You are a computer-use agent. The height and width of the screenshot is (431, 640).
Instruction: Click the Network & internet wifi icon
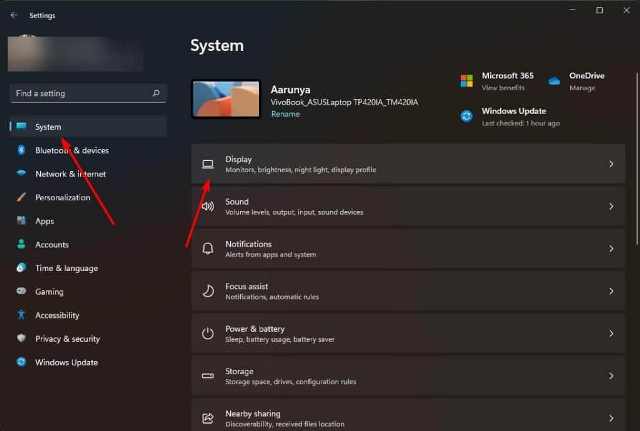pyautogui.click(x=21, y=173)
